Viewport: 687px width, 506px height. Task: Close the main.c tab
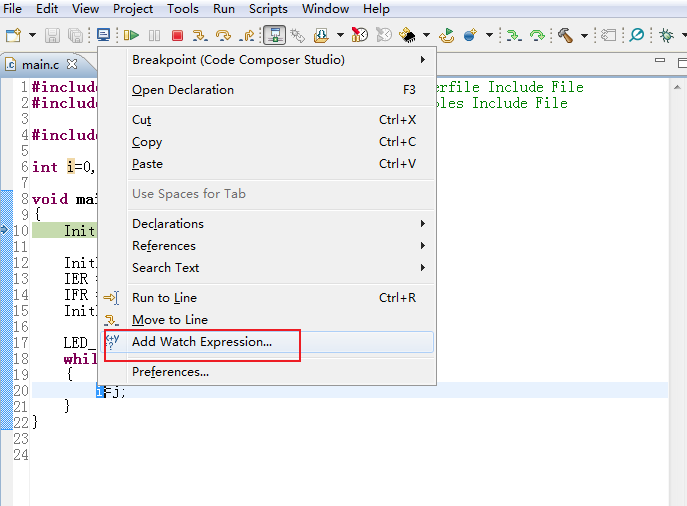click(x=72, y=64)
